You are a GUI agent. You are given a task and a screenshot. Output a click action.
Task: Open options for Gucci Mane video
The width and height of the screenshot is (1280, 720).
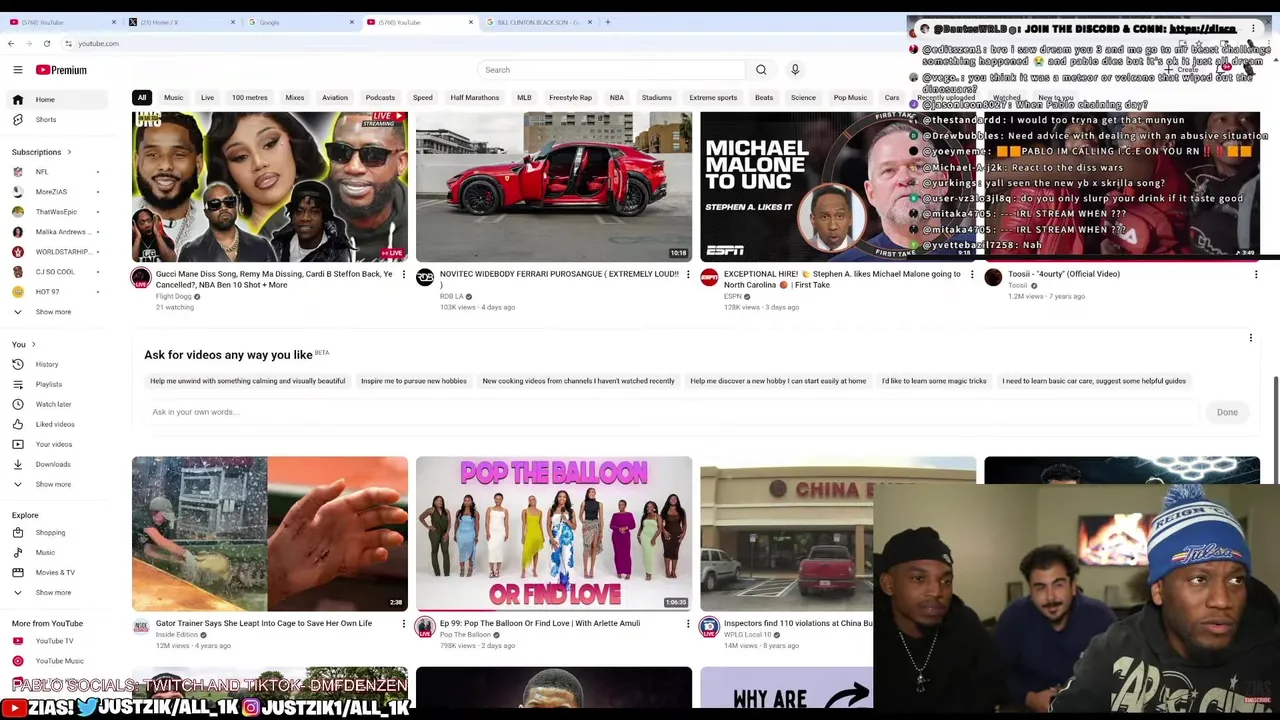(x=404, y=274)
